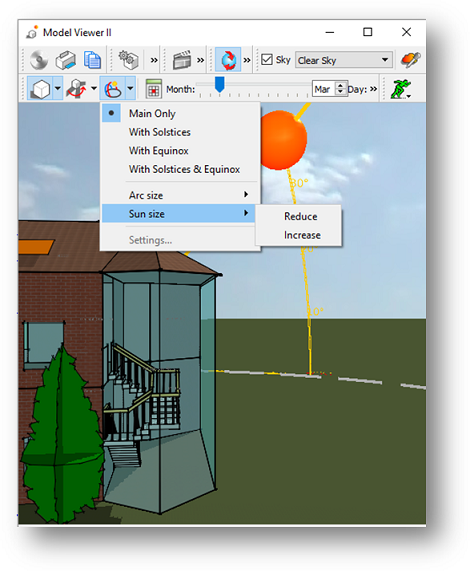Minimize the Model Viewer II window
Screen dimensions: 470x571
pyautogui.click(x=330, y=32)
